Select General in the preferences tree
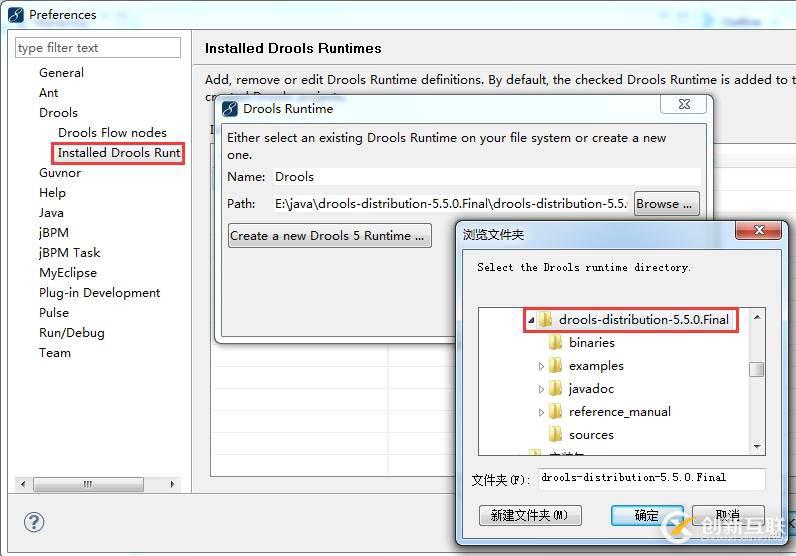The width and height of the screenshot is (796, 556). [x=61, y=73]
